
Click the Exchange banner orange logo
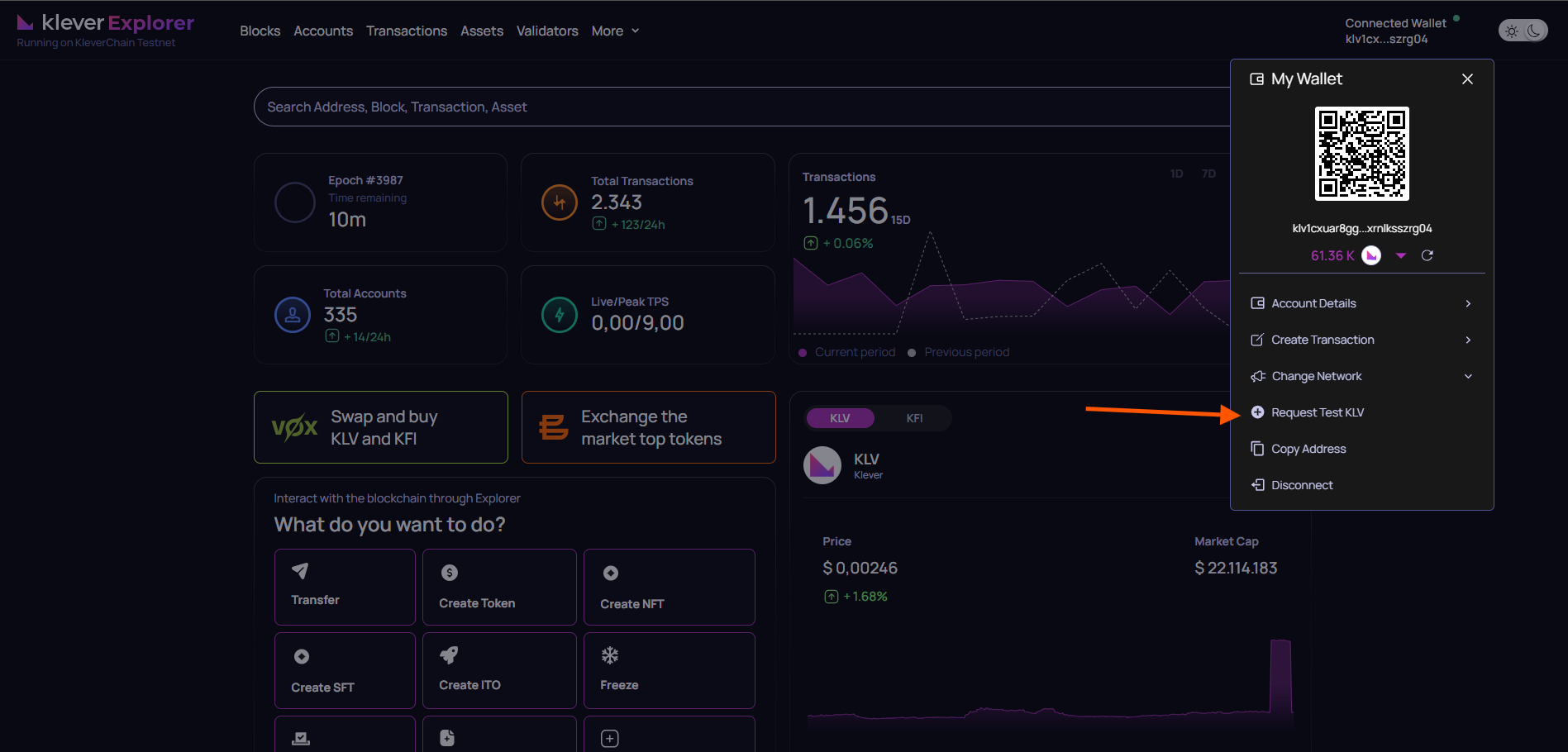tap(553, 427)
